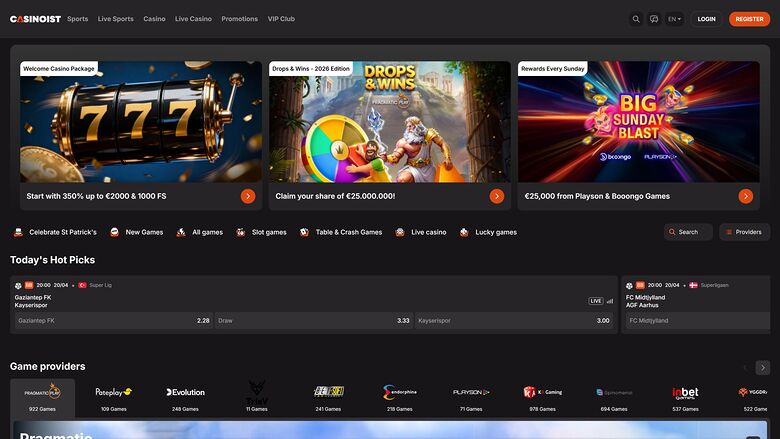Go to Live Sports section
Image resolution: width=780 pixels, height=439 pixels.
tap(115, 19)
